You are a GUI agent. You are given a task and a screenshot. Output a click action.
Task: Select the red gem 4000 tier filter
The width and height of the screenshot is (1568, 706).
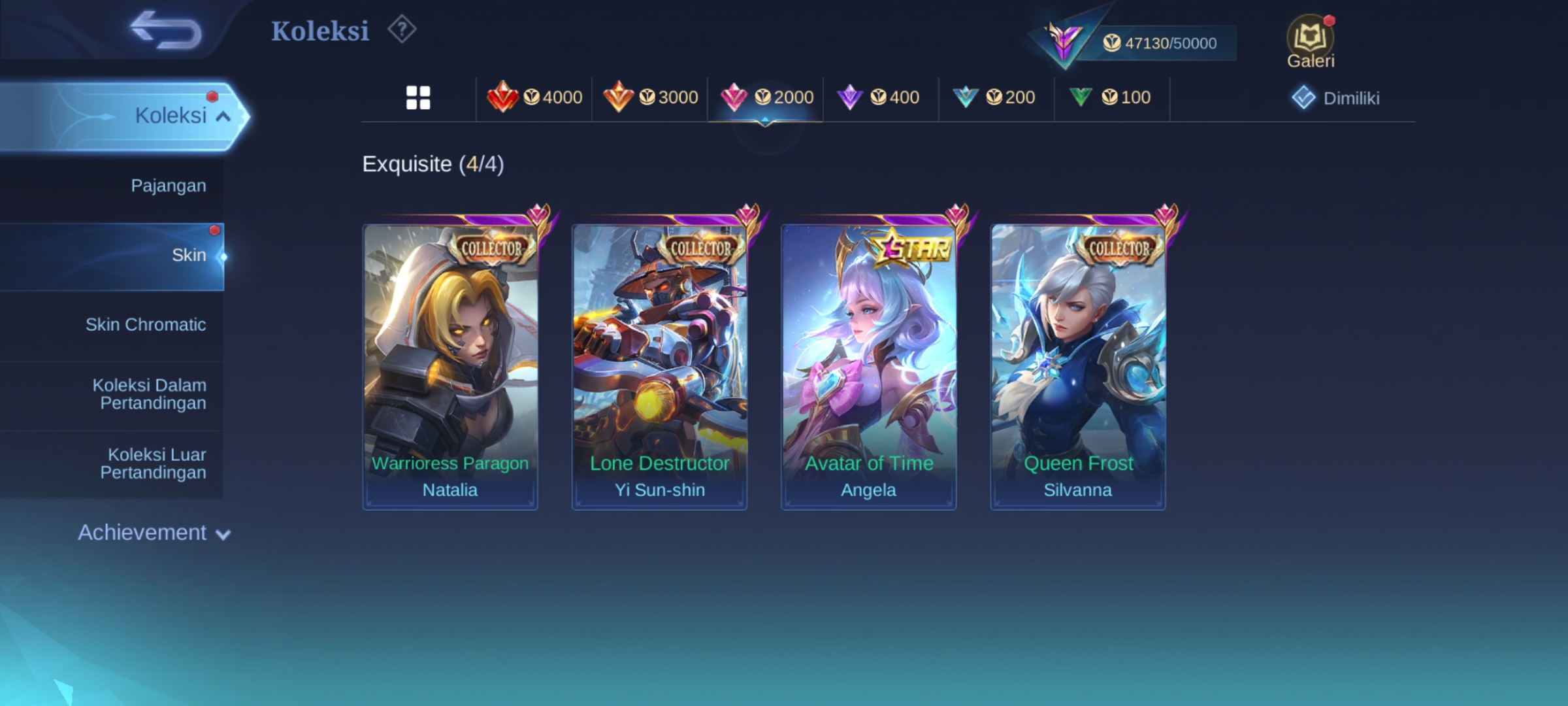click(x=534, y=97)
